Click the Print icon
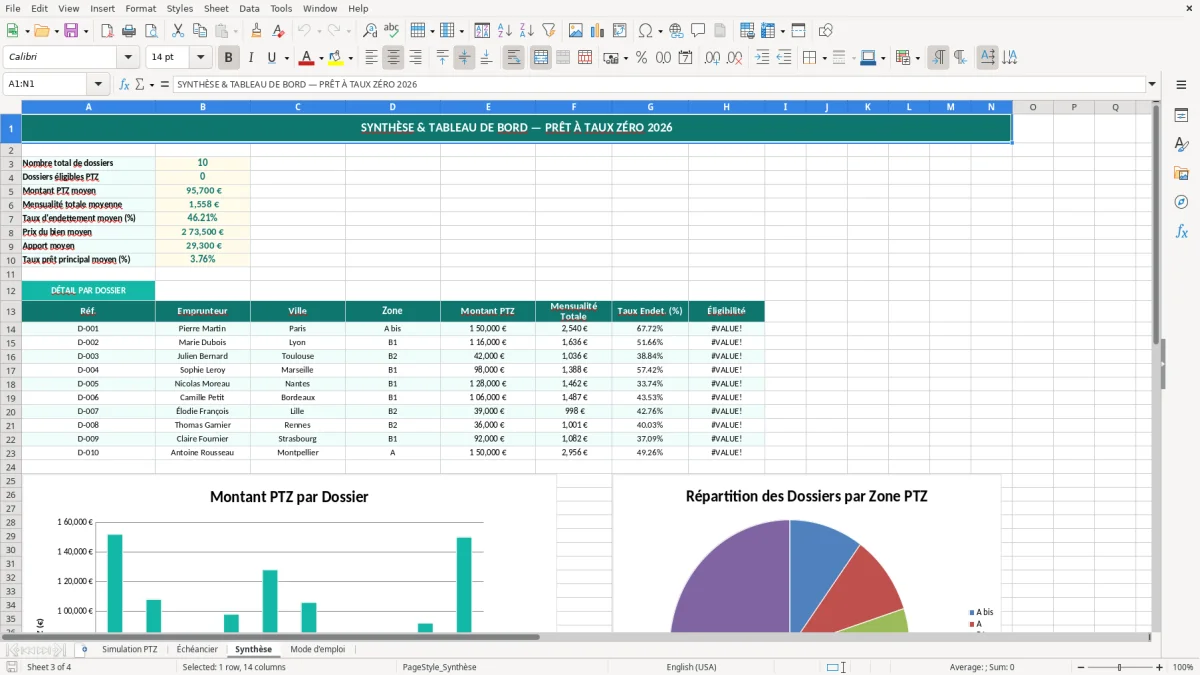 (128, 31)
